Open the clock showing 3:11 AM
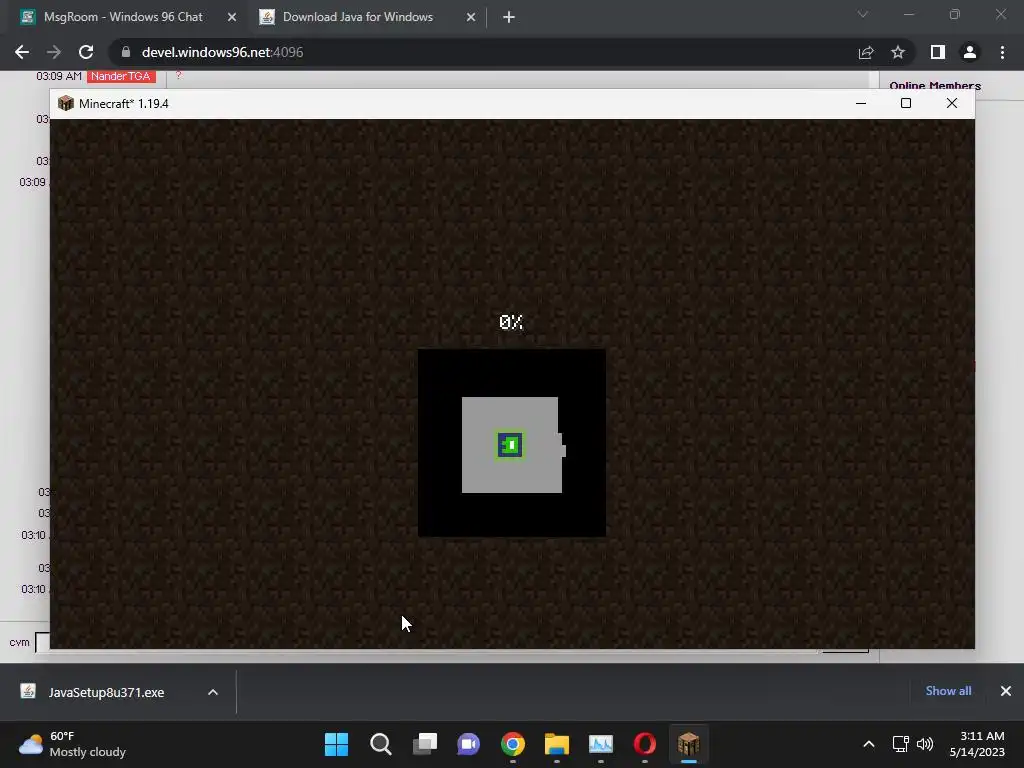The height and width of the screenshot is (768, 1024). pyautogui.click(x=977, y=744)
